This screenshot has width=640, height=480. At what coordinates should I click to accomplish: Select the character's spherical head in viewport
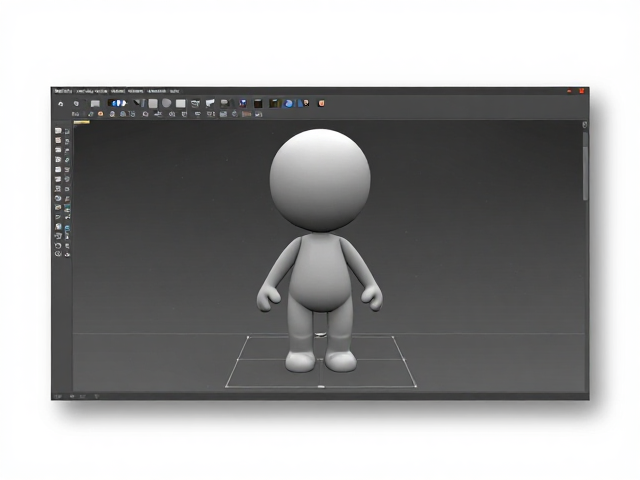click(320, 180)
